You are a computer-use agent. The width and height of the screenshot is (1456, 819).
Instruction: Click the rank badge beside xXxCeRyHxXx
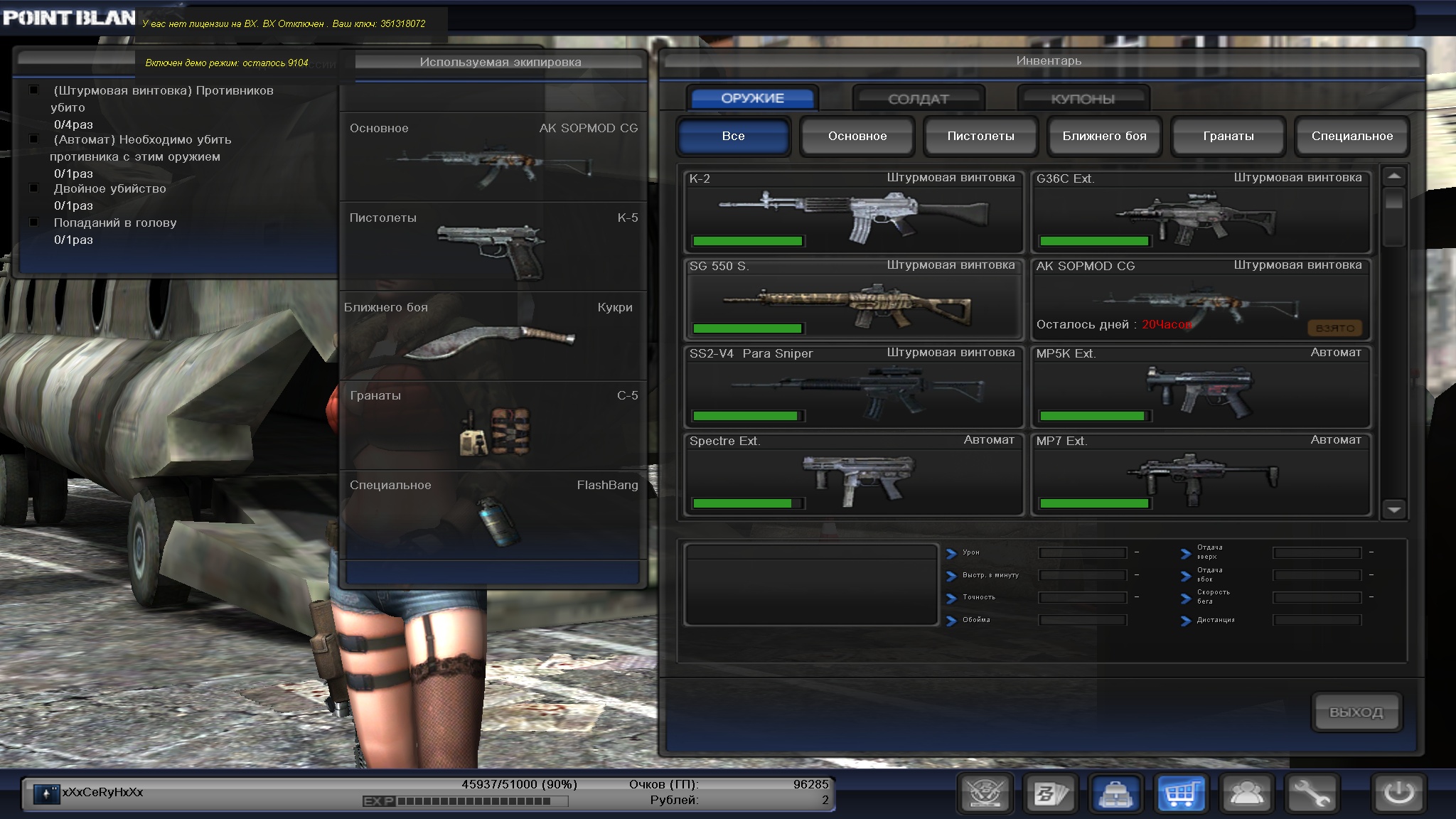tap(47, 793)
